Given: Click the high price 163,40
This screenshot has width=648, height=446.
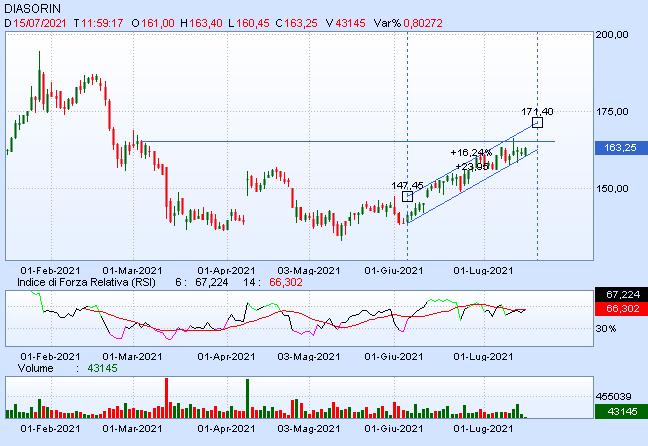Looking at the screenshot, I should coord(206,23).
